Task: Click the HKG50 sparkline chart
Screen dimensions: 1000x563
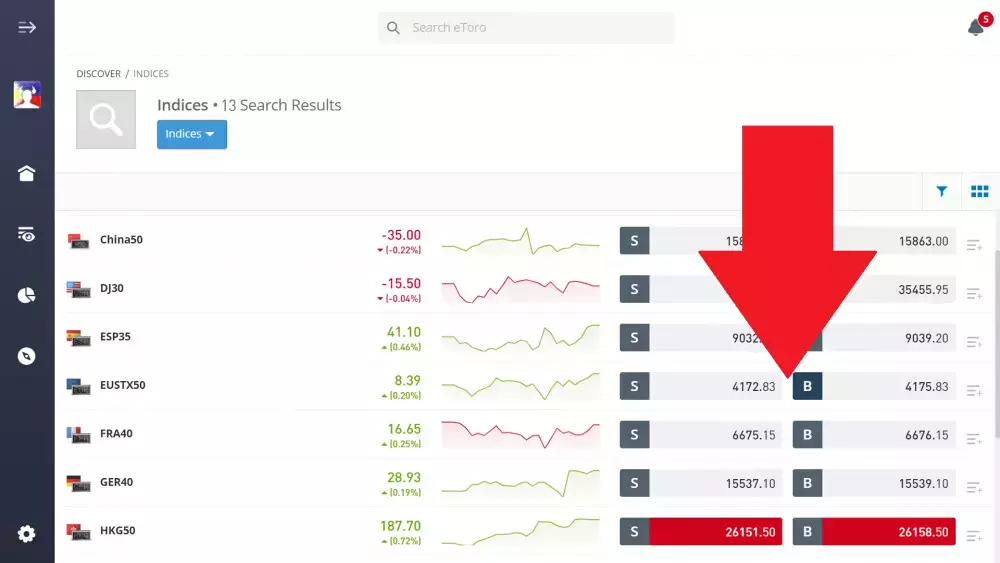Action: pyautogui.click(x=520, y=532)
